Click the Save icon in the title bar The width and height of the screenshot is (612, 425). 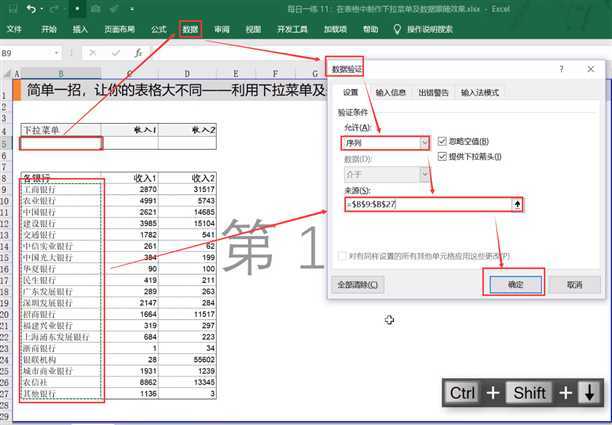click(x=13, y=9)
